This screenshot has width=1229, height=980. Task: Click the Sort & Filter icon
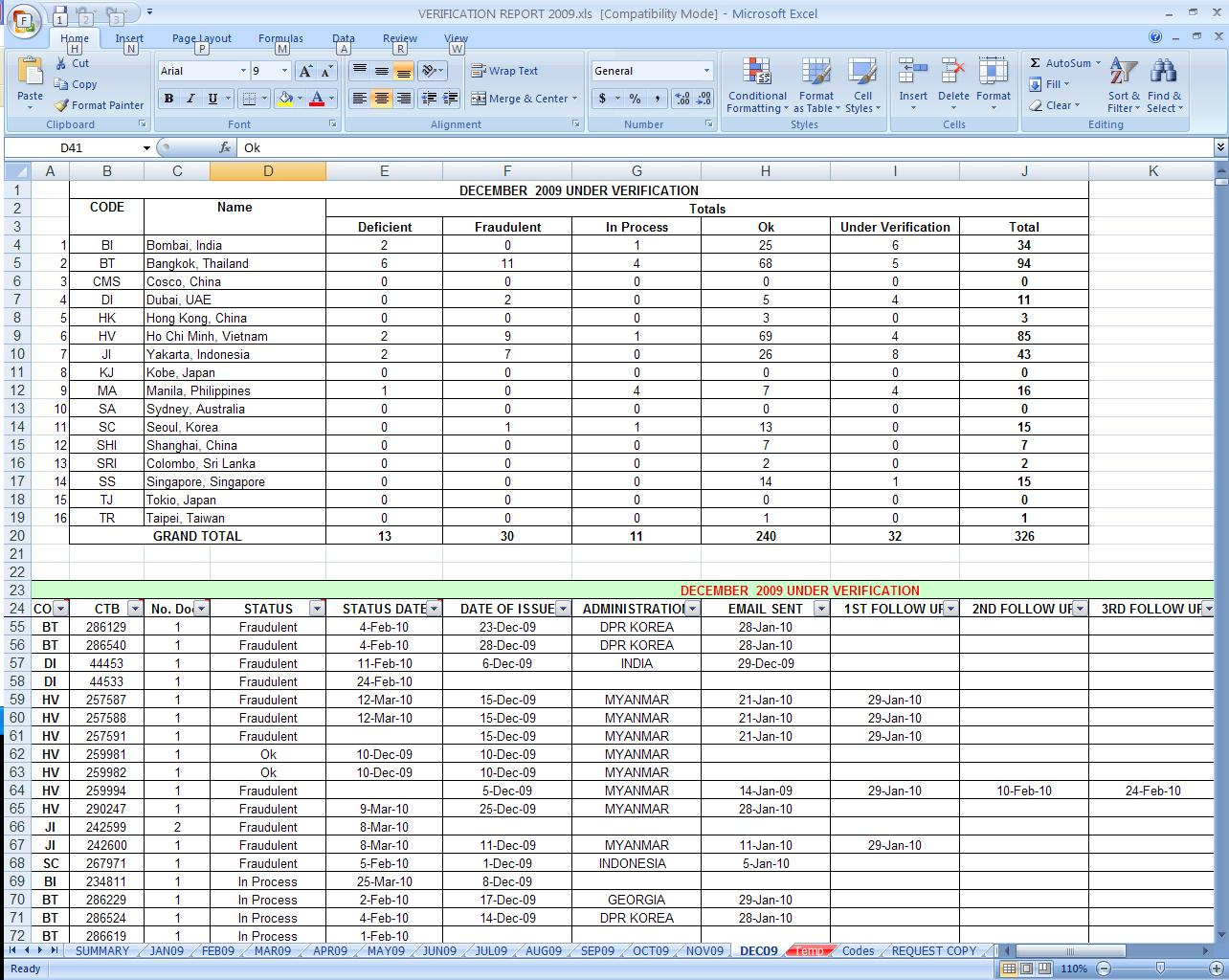1124,73
